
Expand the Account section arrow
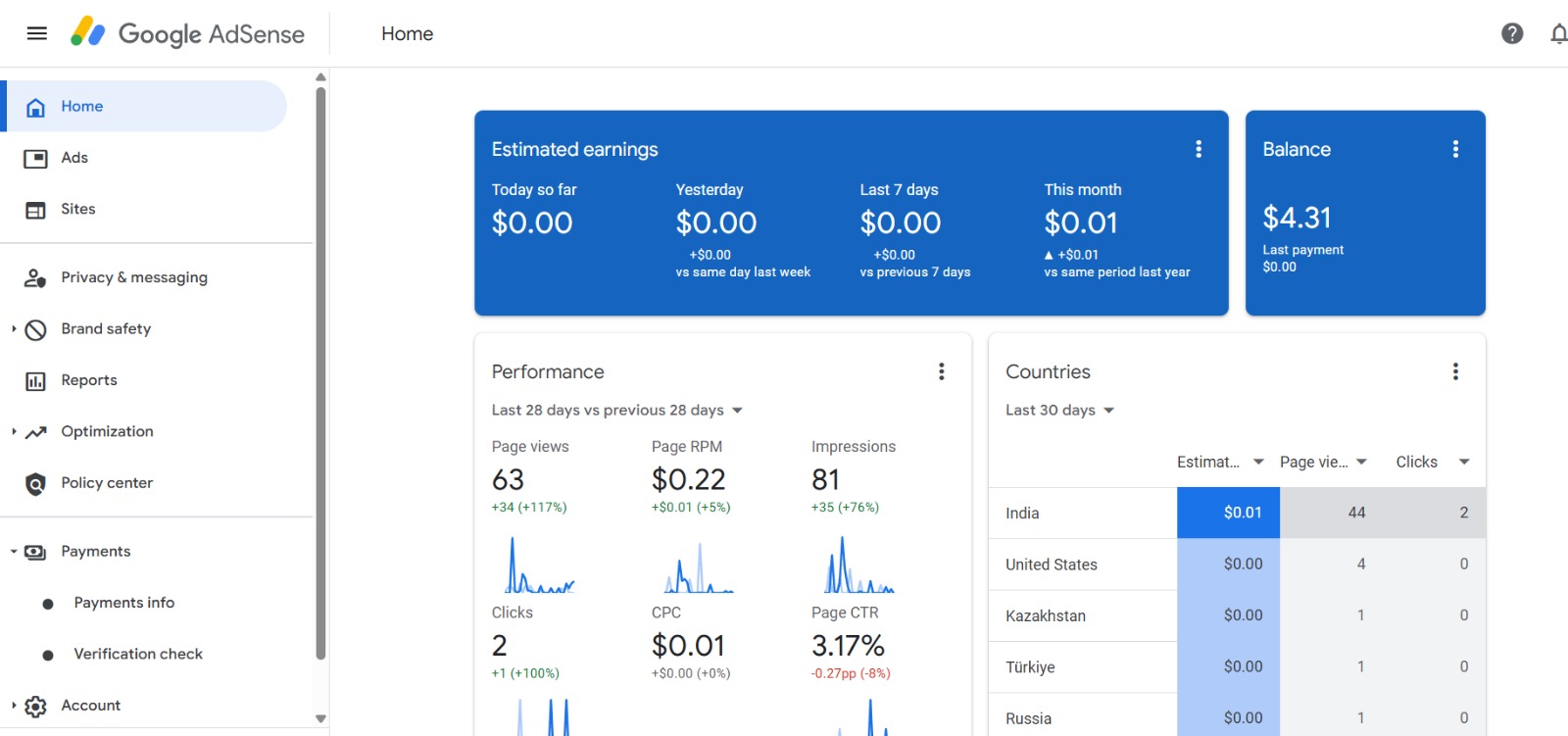click(14, 706)
